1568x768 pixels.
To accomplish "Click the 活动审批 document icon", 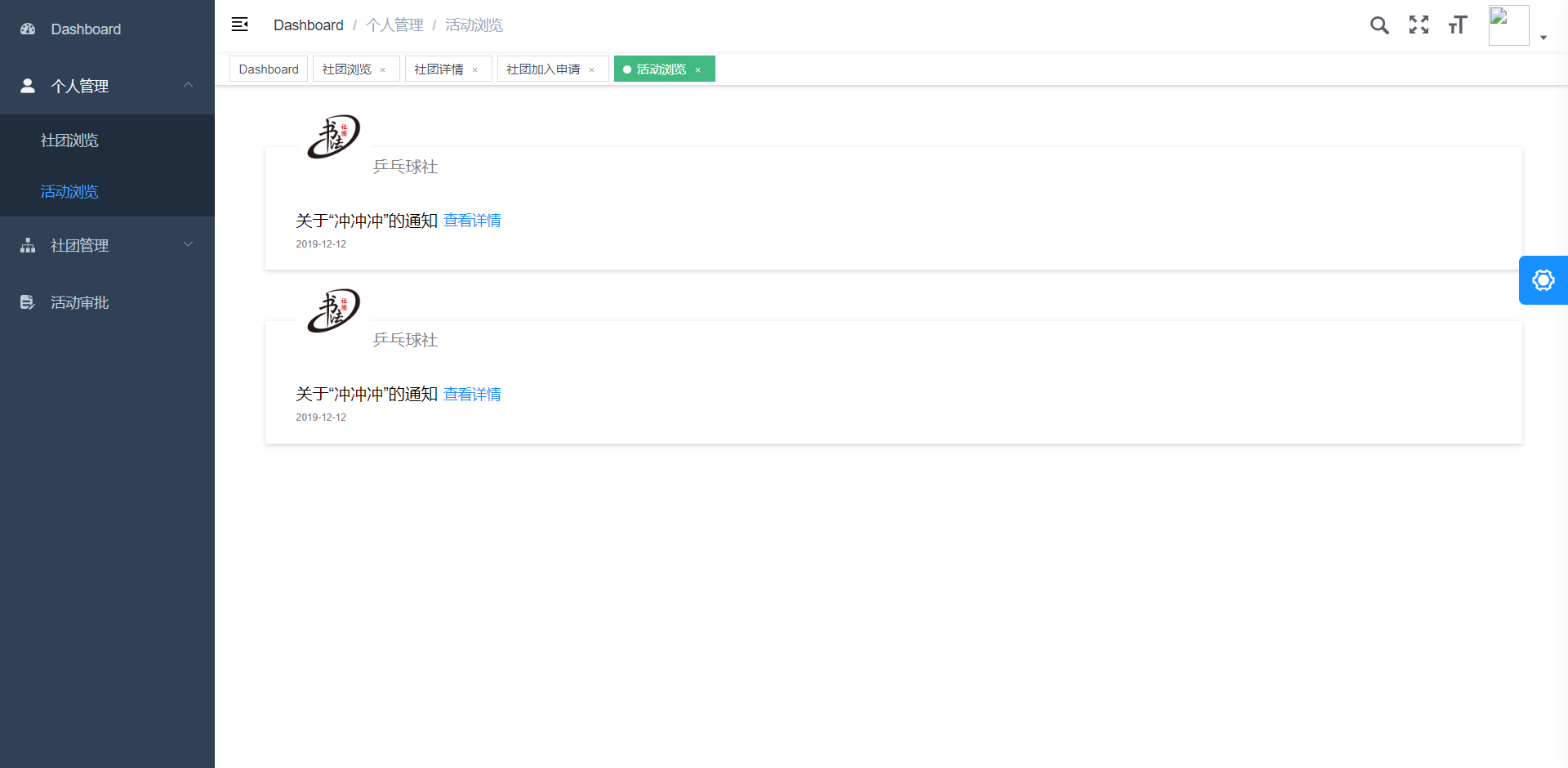I will click(28, 302).
